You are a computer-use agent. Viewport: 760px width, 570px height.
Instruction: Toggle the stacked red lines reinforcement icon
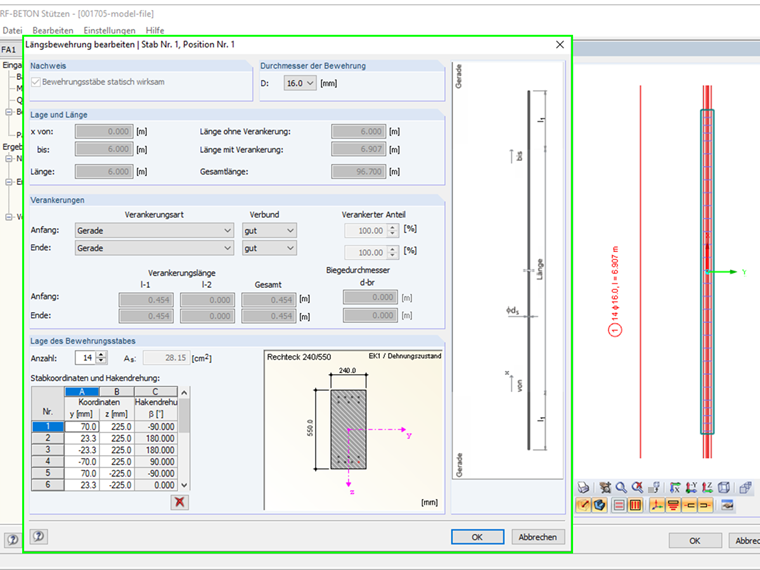(673, 505)
